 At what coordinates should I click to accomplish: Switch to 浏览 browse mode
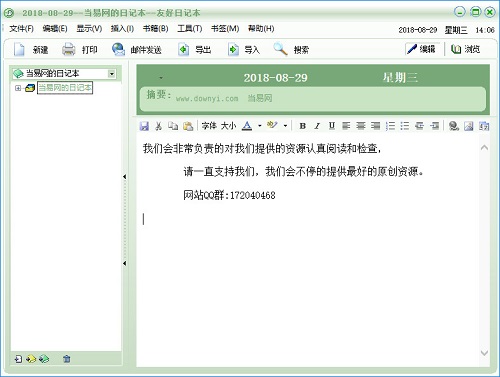point(465,49)
